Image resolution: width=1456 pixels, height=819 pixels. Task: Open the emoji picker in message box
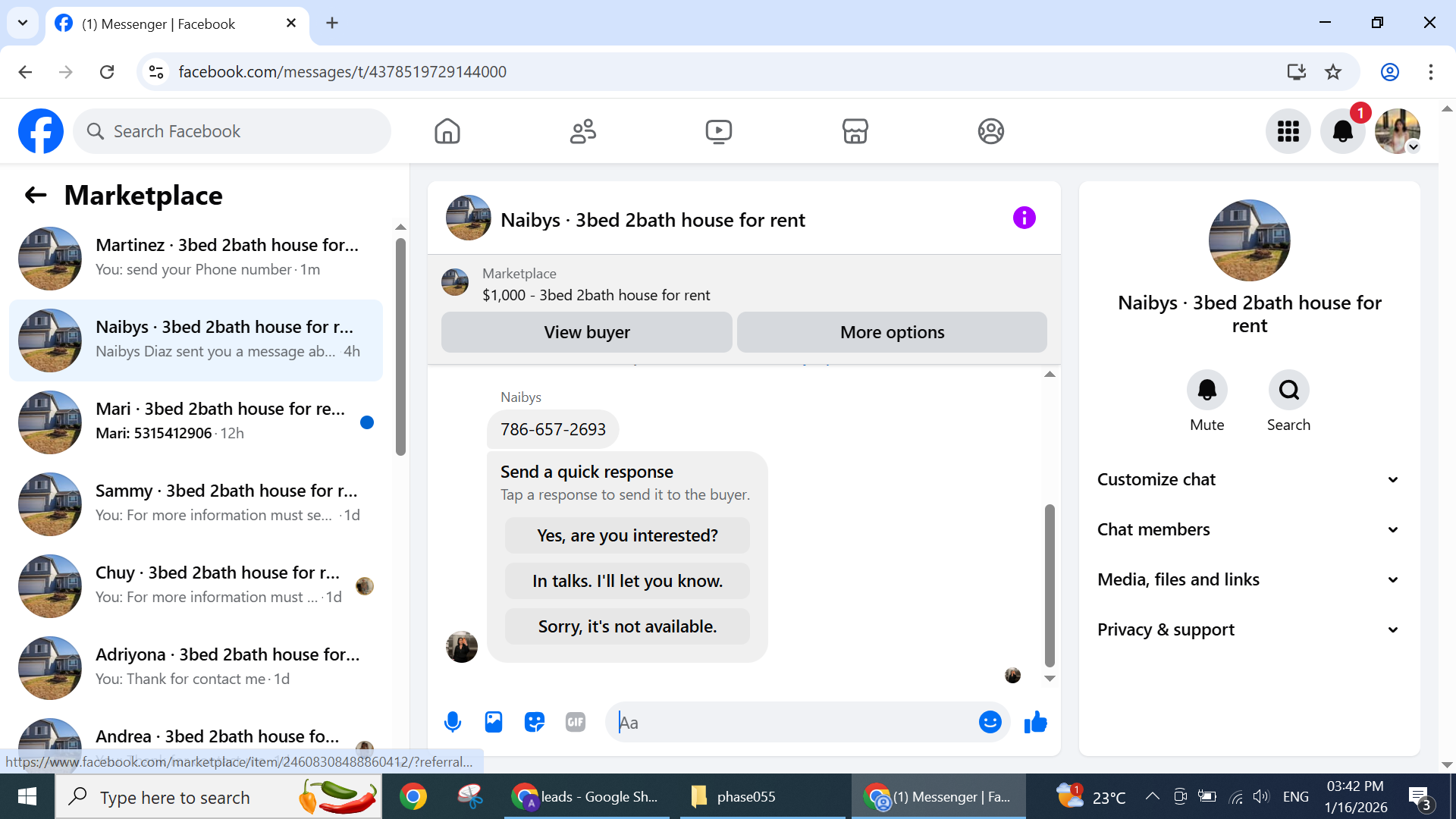(990, 722)
